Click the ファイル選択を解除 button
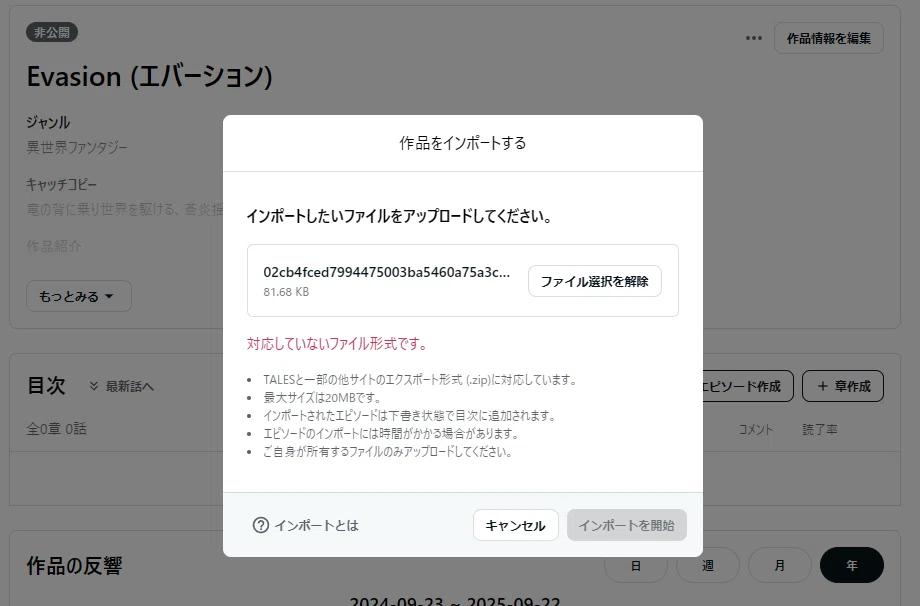The height and width of the screenshot is (606, 920). pyautogui.click(x=594, y=281)
